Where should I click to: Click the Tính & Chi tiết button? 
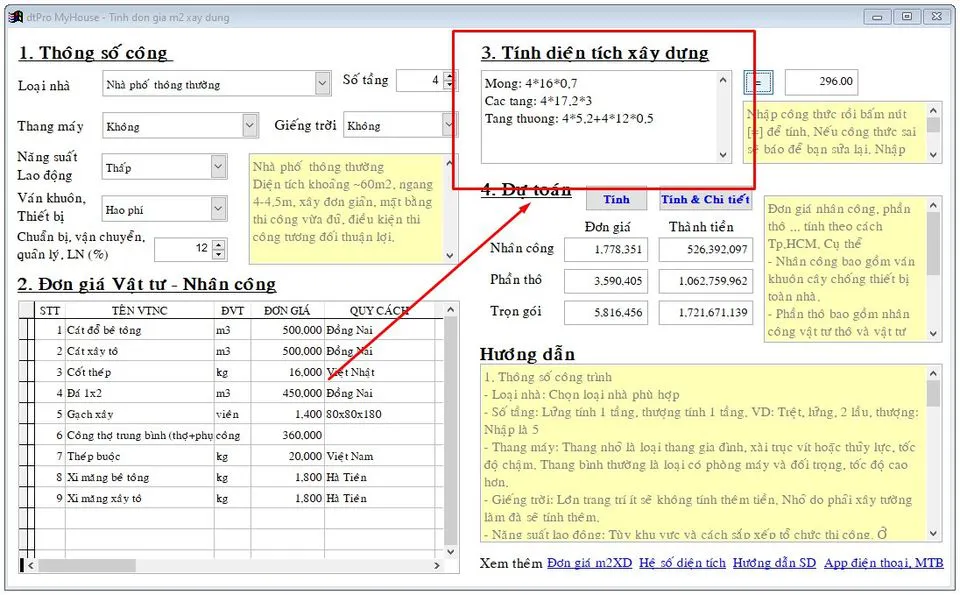coord(705,199)
